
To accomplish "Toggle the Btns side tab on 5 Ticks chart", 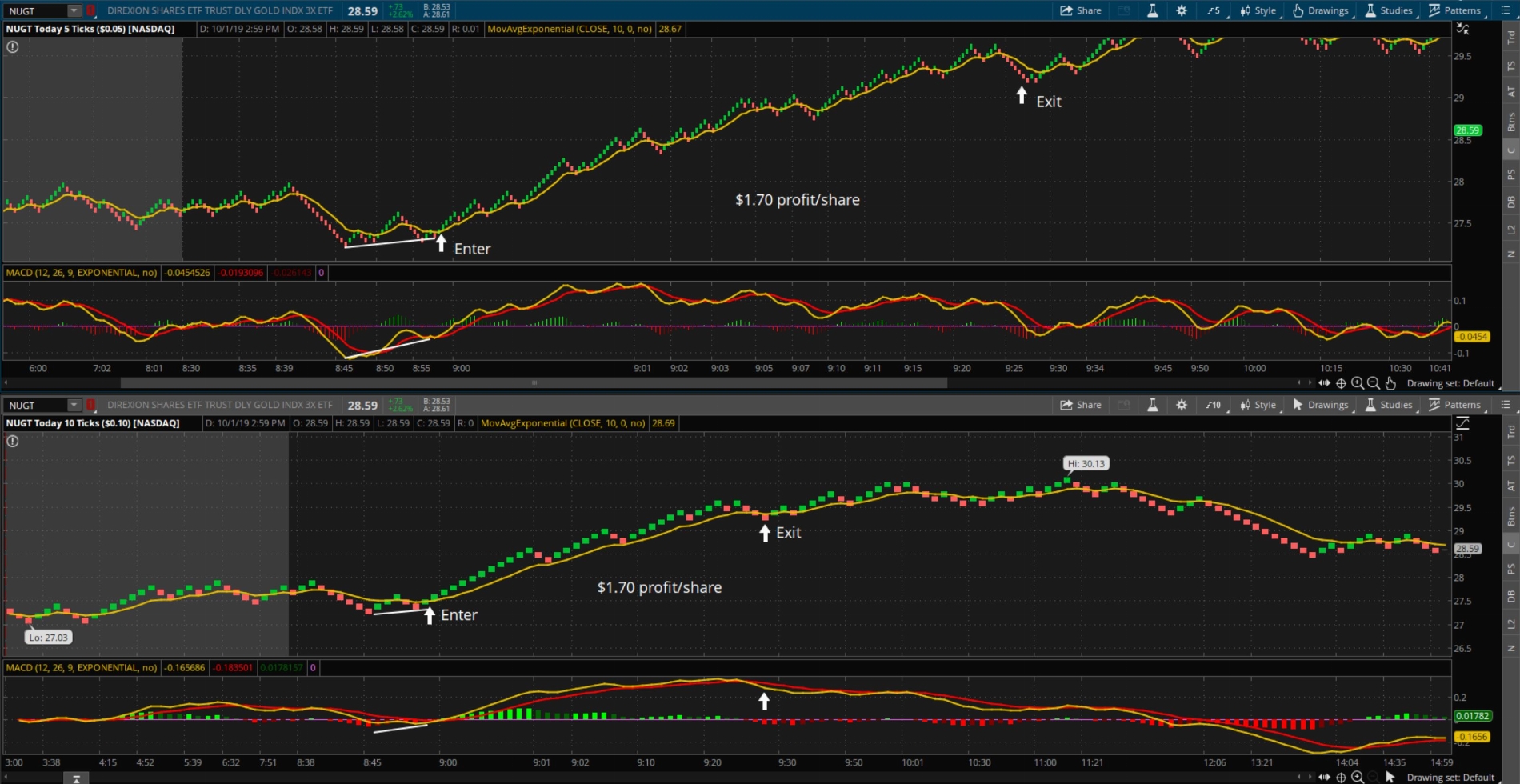I will (x=1511, y=122).
